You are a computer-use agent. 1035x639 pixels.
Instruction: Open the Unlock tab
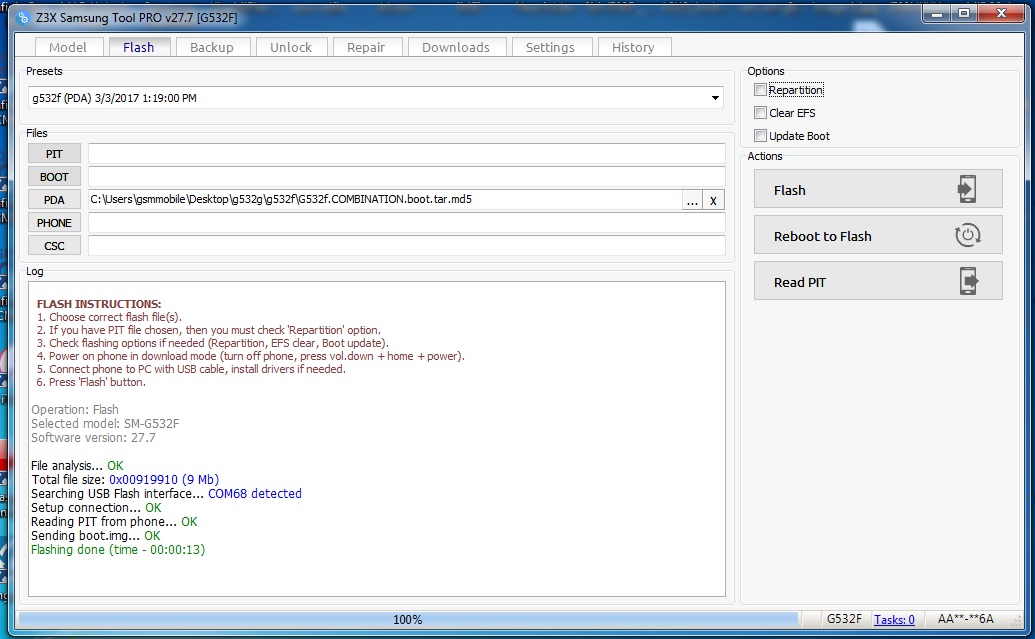point(290,48)
